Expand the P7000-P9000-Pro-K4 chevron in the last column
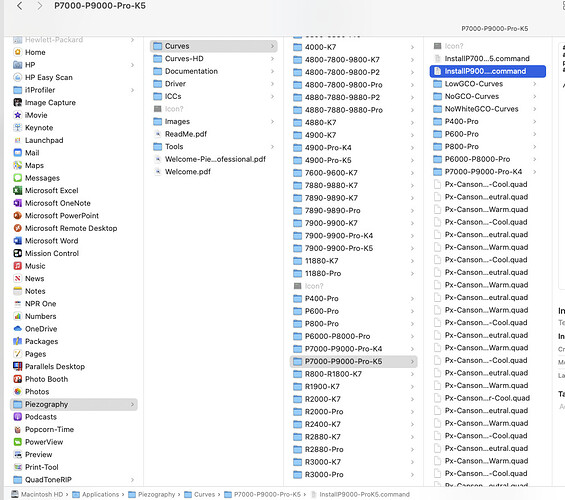 pyautogui.click(x=535, y=172)
